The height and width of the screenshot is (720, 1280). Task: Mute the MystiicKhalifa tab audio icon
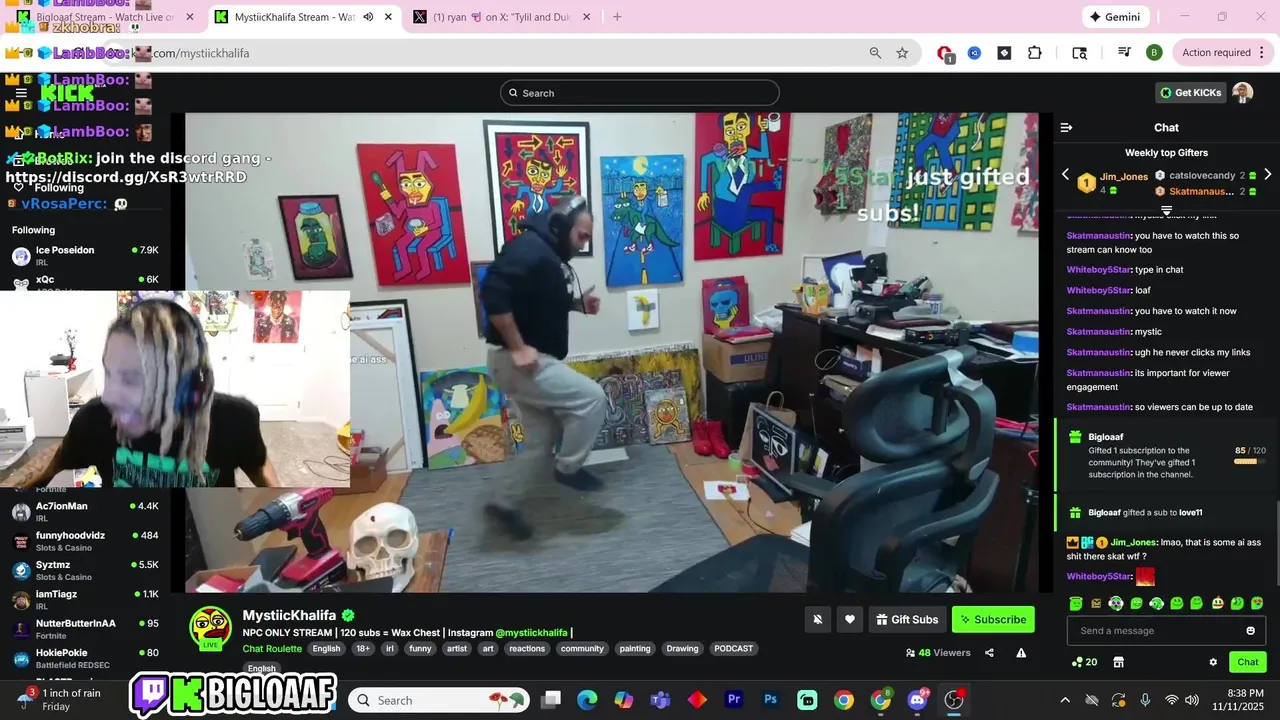pos(367,17)
